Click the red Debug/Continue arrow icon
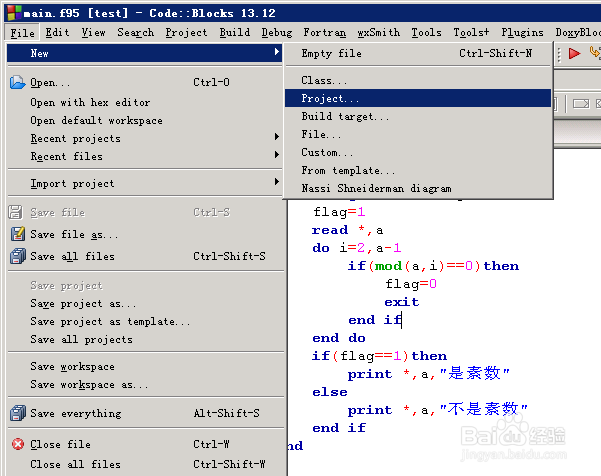The height and width of the screenshot is (476, 601). point(574,54)
